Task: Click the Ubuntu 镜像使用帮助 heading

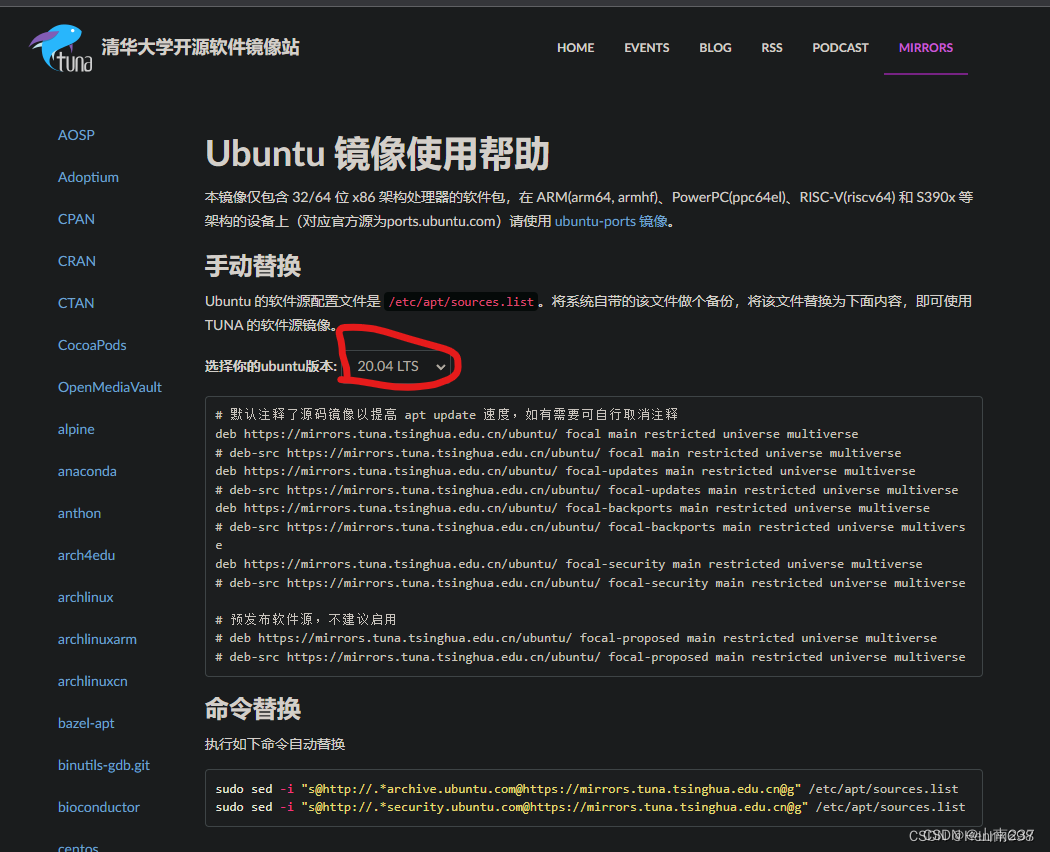Action: click(377, 153)
